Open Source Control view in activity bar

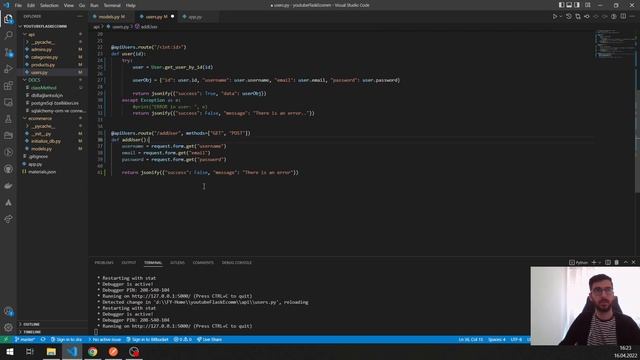[x=8, y=52]
